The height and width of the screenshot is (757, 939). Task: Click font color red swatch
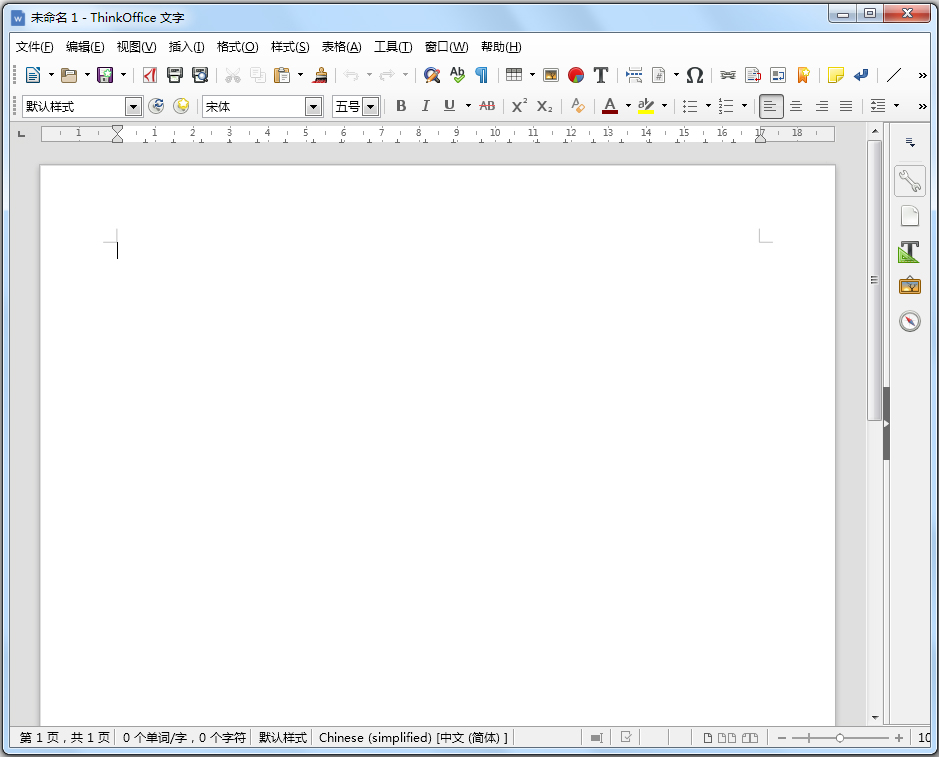click(x=610, y=106)
